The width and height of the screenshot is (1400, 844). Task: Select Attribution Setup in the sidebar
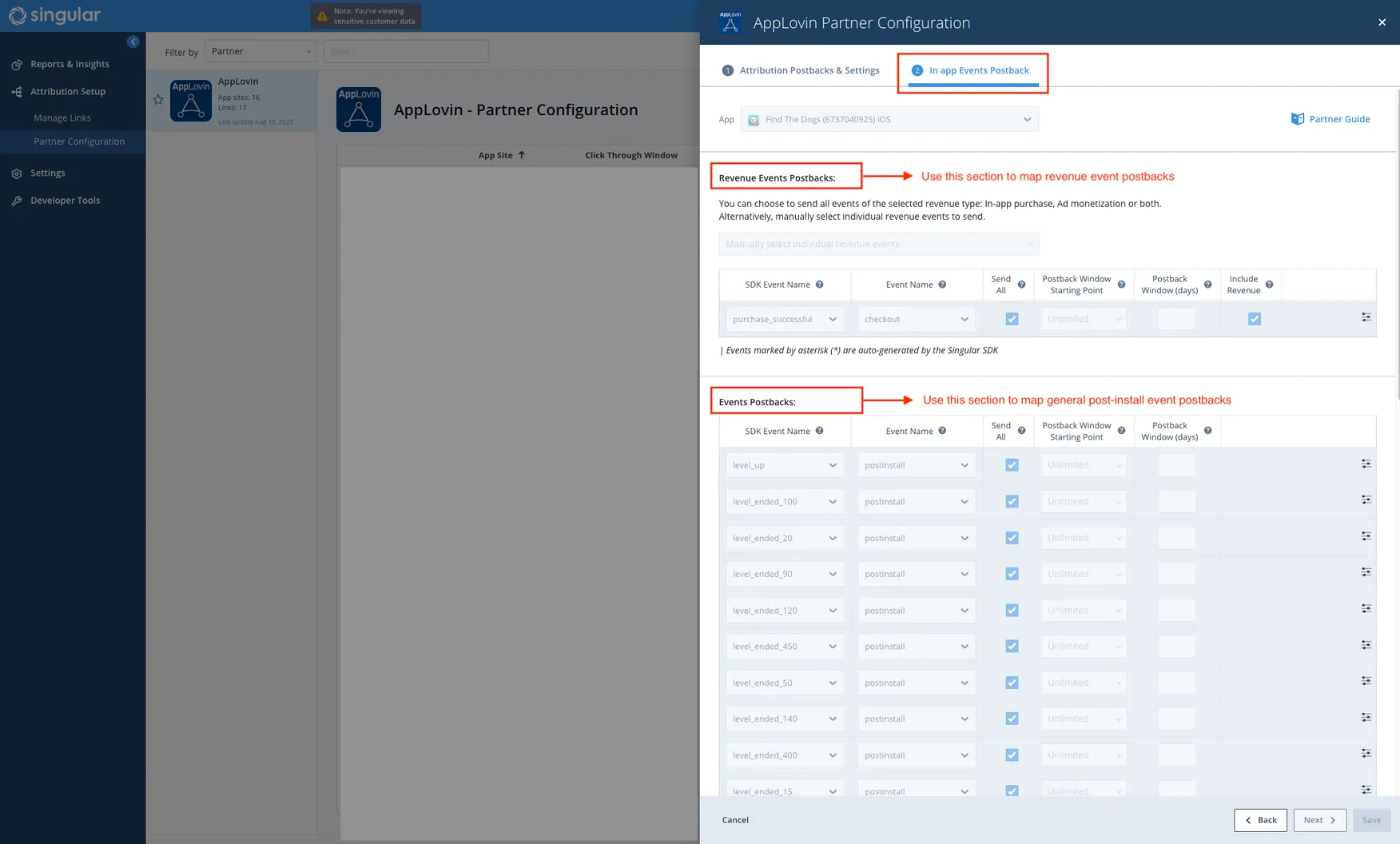(68, 91)
